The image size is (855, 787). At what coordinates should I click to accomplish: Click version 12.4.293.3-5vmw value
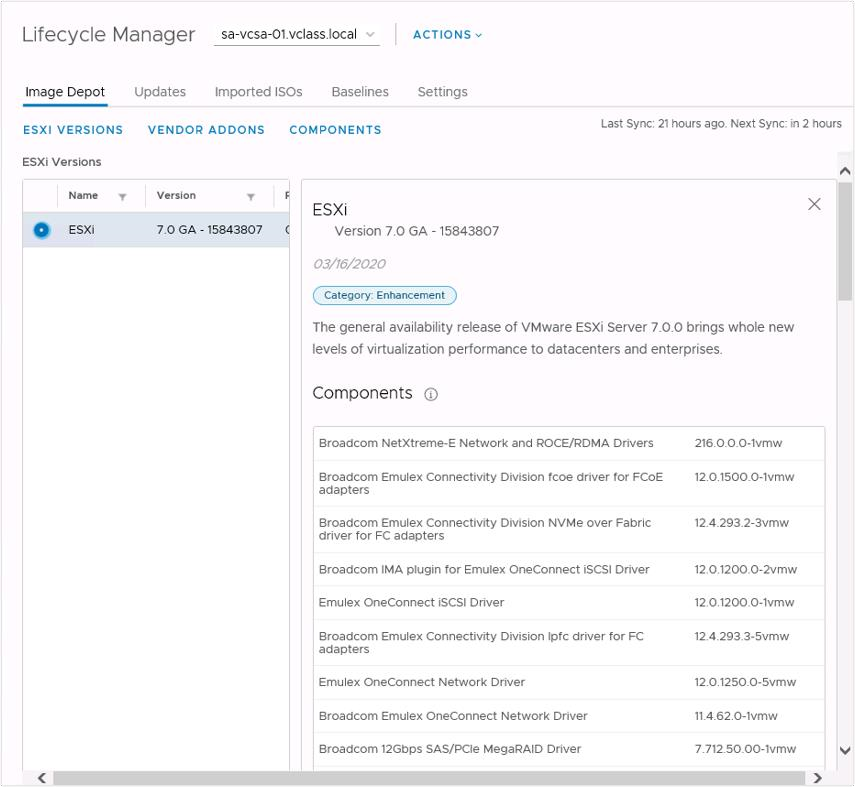click(x=742, y=636)
